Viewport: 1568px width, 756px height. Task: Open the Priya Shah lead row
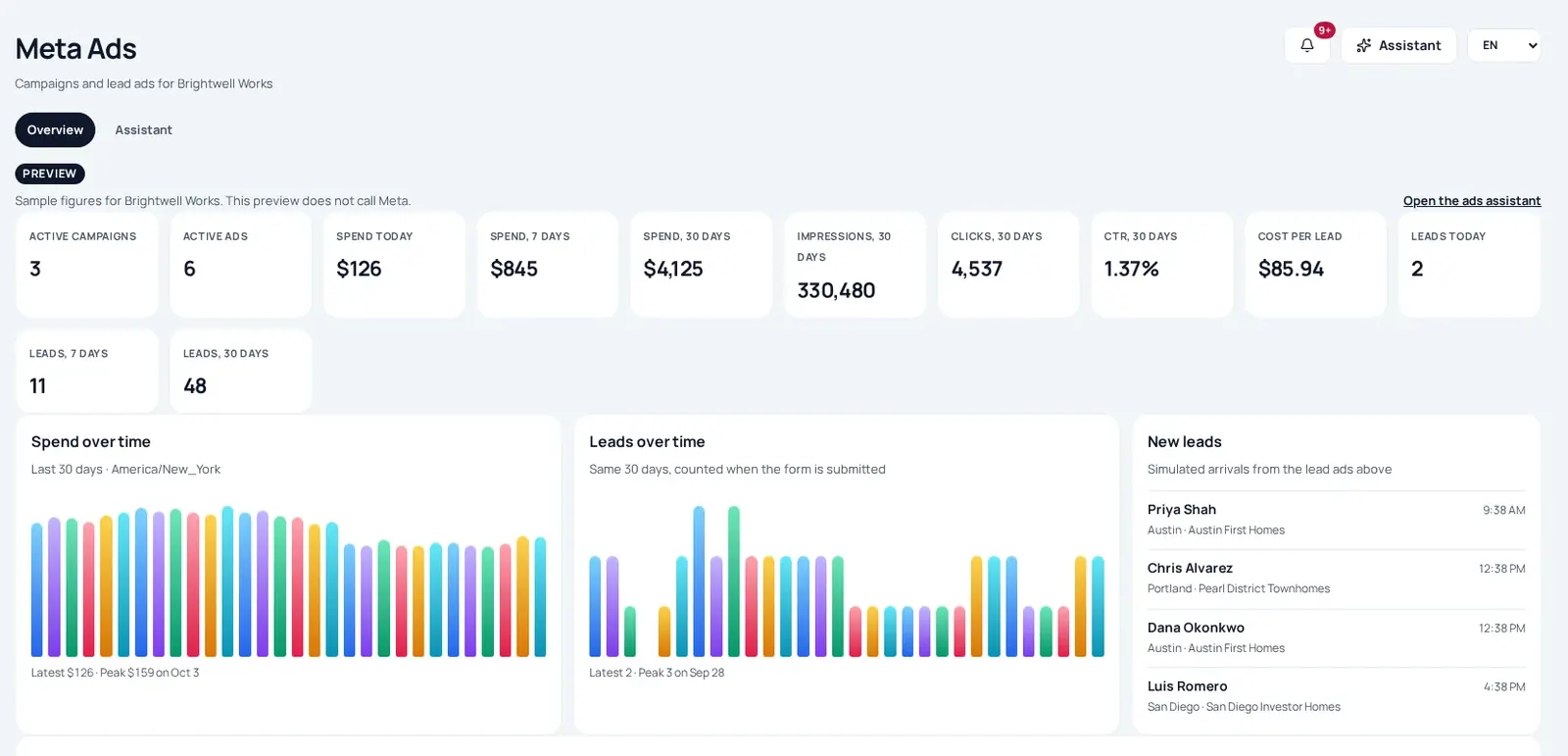pyautogui.click(x=1337, y=520)
